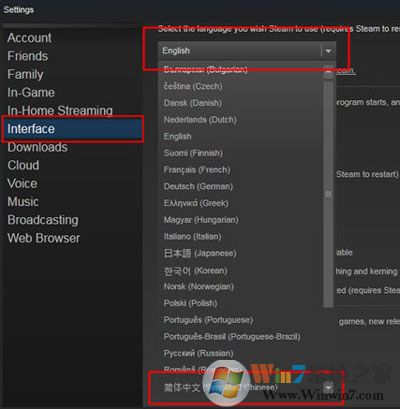Open the Music settings section
Screen dimensions: 400x409
[x=23, y=202]
